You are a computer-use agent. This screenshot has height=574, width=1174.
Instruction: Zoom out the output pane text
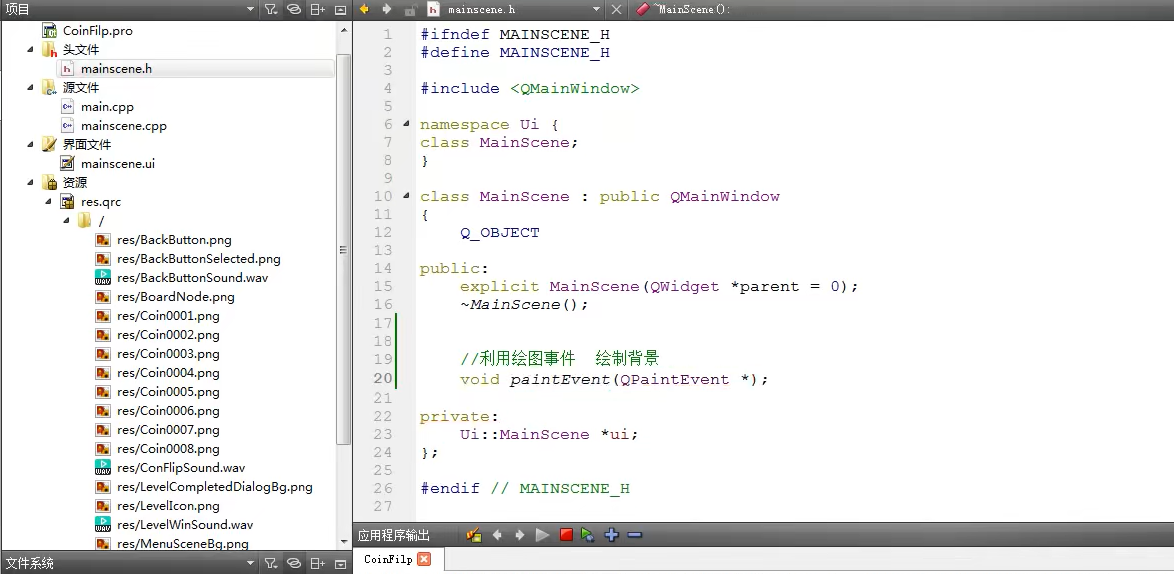pyautogui.click(x=634, y=534)
